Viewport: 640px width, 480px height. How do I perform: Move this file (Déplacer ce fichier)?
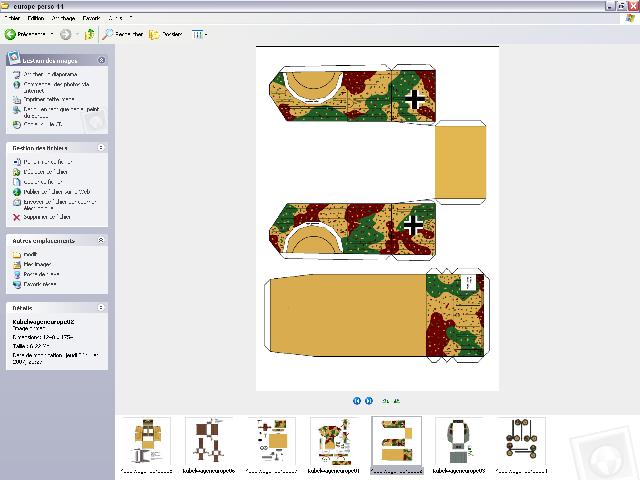40,172
